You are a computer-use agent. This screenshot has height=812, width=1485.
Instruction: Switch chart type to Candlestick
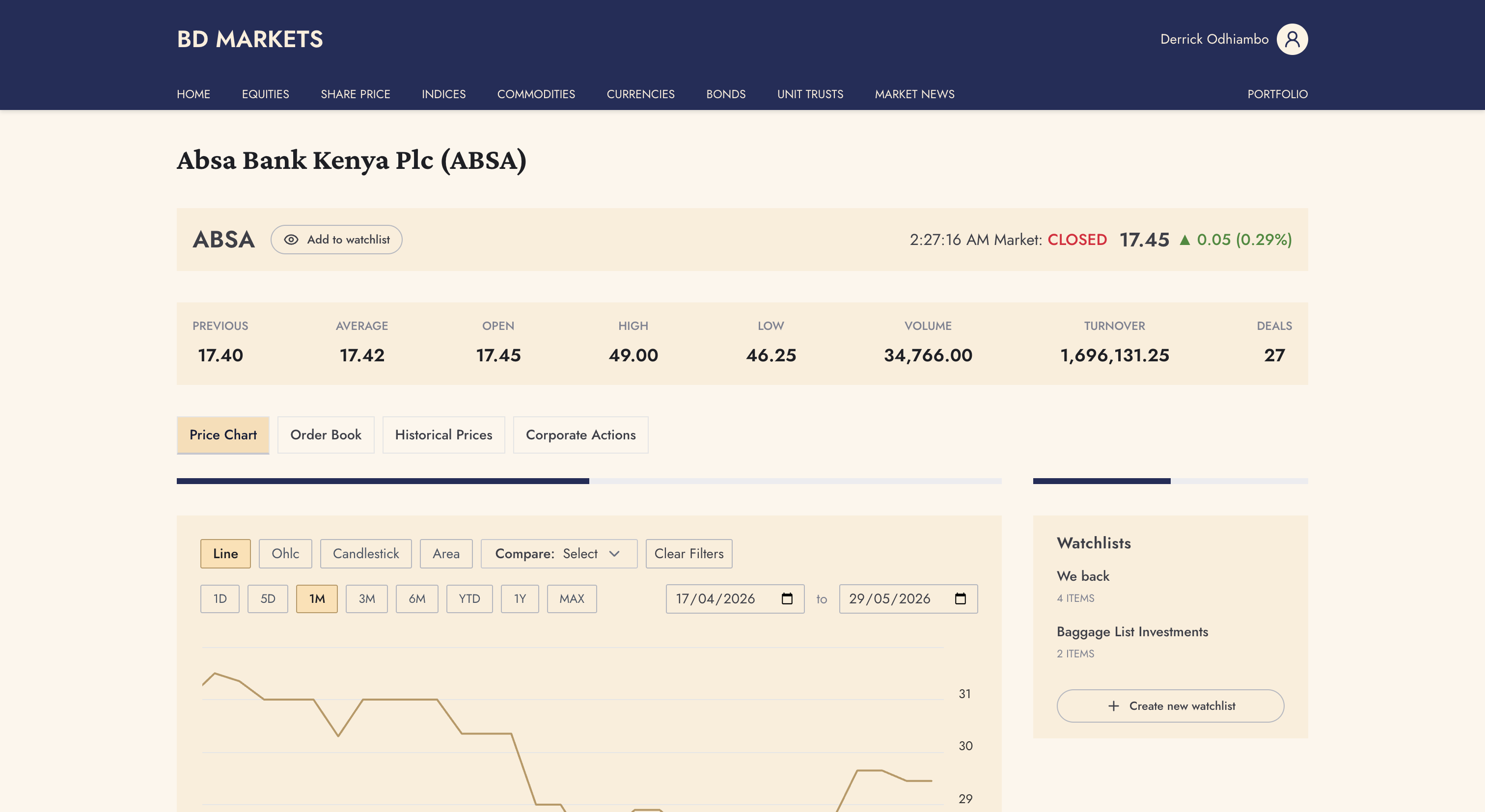366,554
